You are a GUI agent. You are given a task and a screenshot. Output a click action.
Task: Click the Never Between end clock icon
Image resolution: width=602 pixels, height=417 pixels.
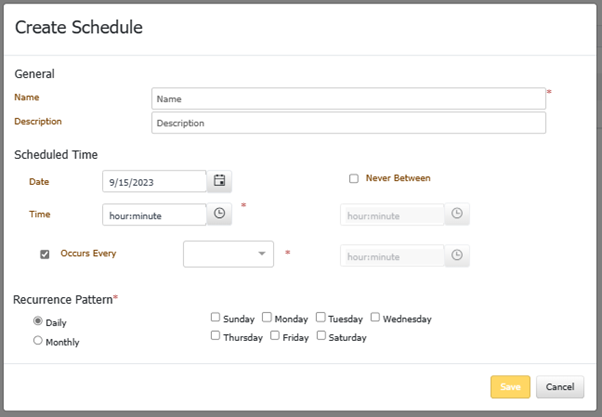point(457,256)
